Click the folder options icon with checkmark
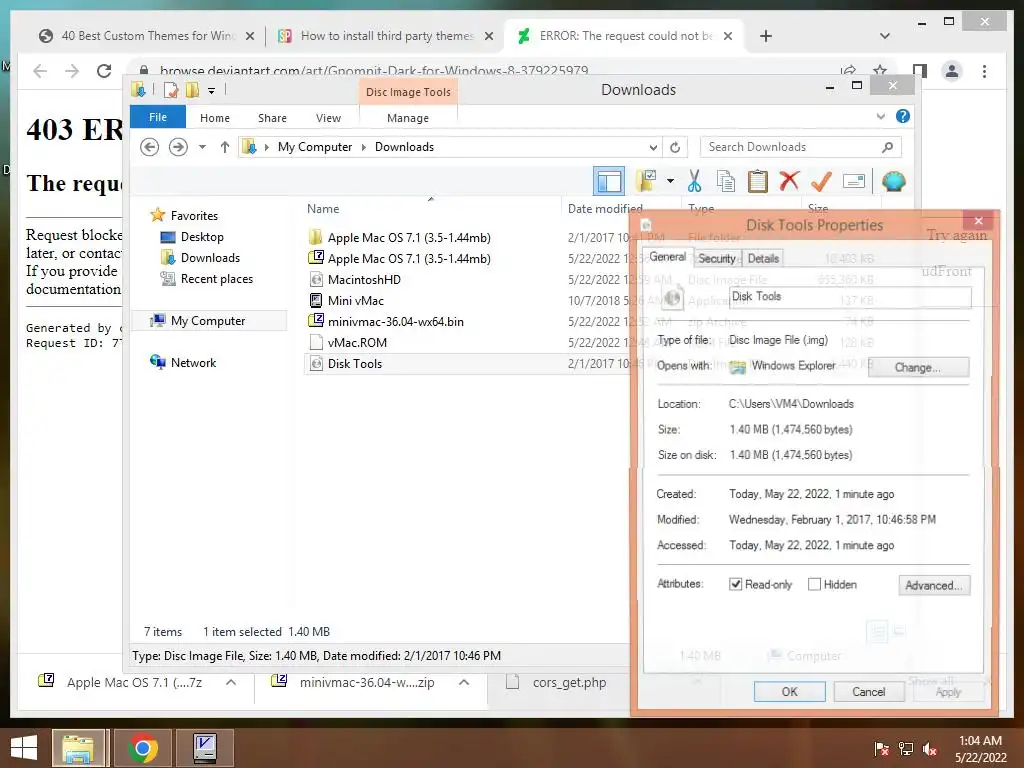This screenshot has width=1024, height=768. coord(646,181)
